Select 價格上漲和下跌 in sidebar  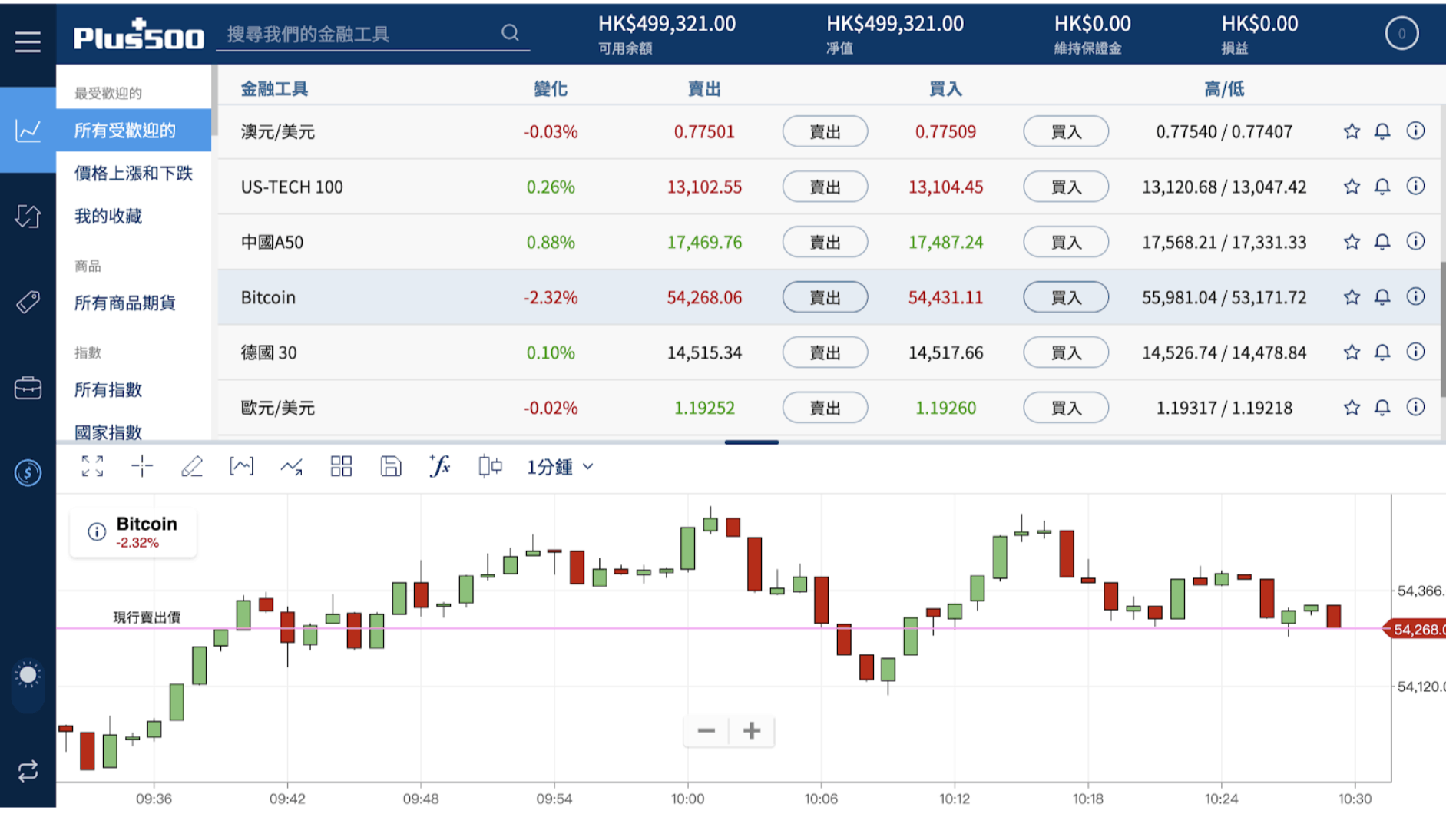(x=133, y=174)
